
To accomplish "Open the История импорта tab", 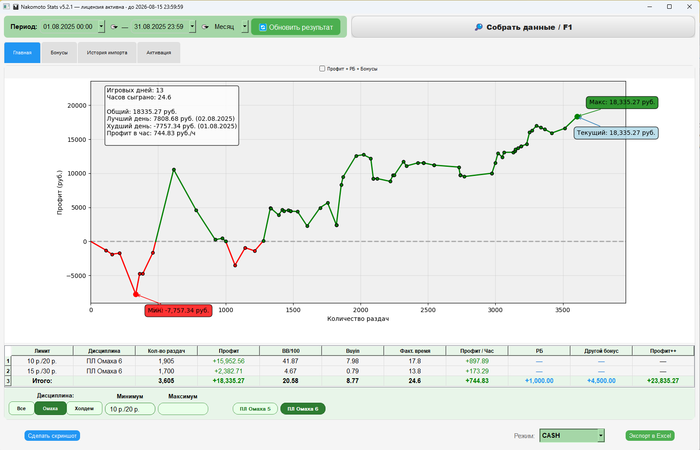I will (x=107, y=53).
